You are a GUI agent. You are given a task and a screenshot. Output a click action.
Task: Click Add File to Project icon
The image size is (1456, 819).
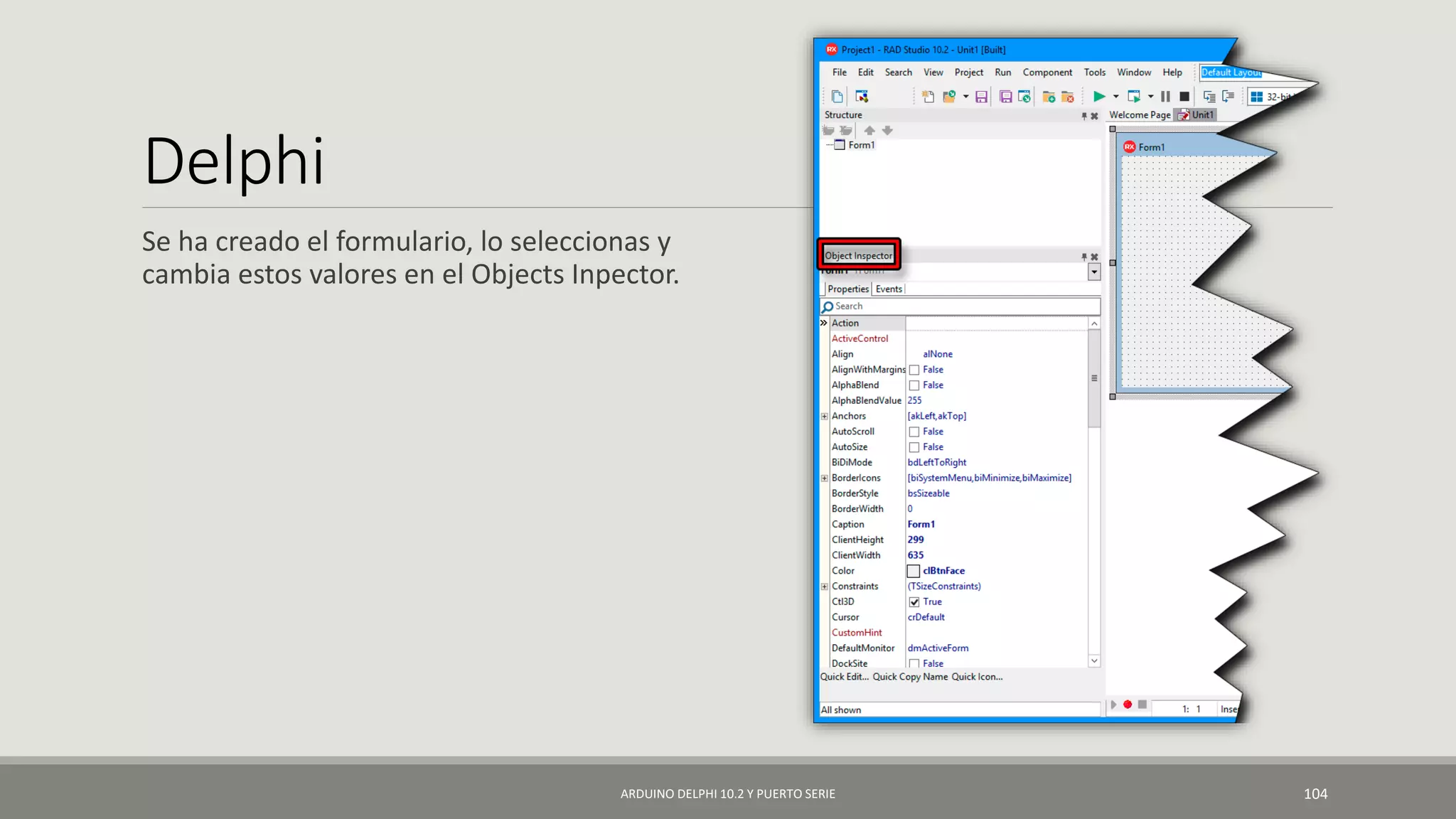[1049, 97]
